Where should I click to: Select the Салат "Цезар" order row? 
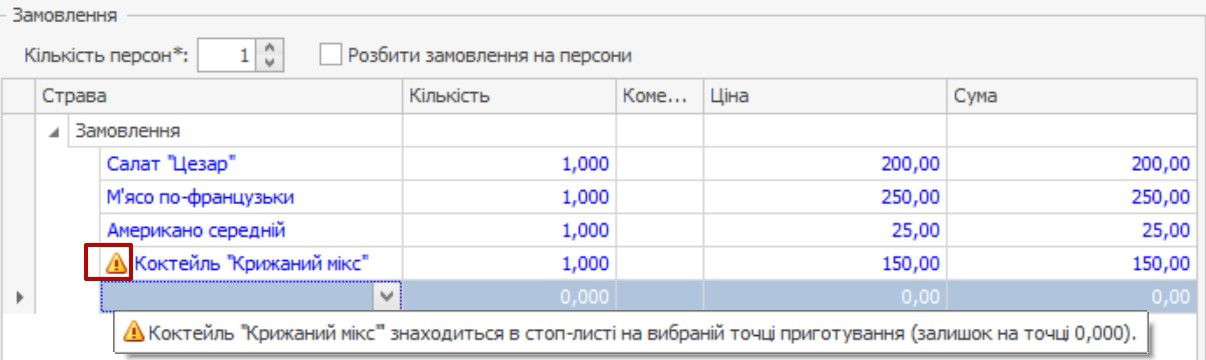click(x=648, y=164)
